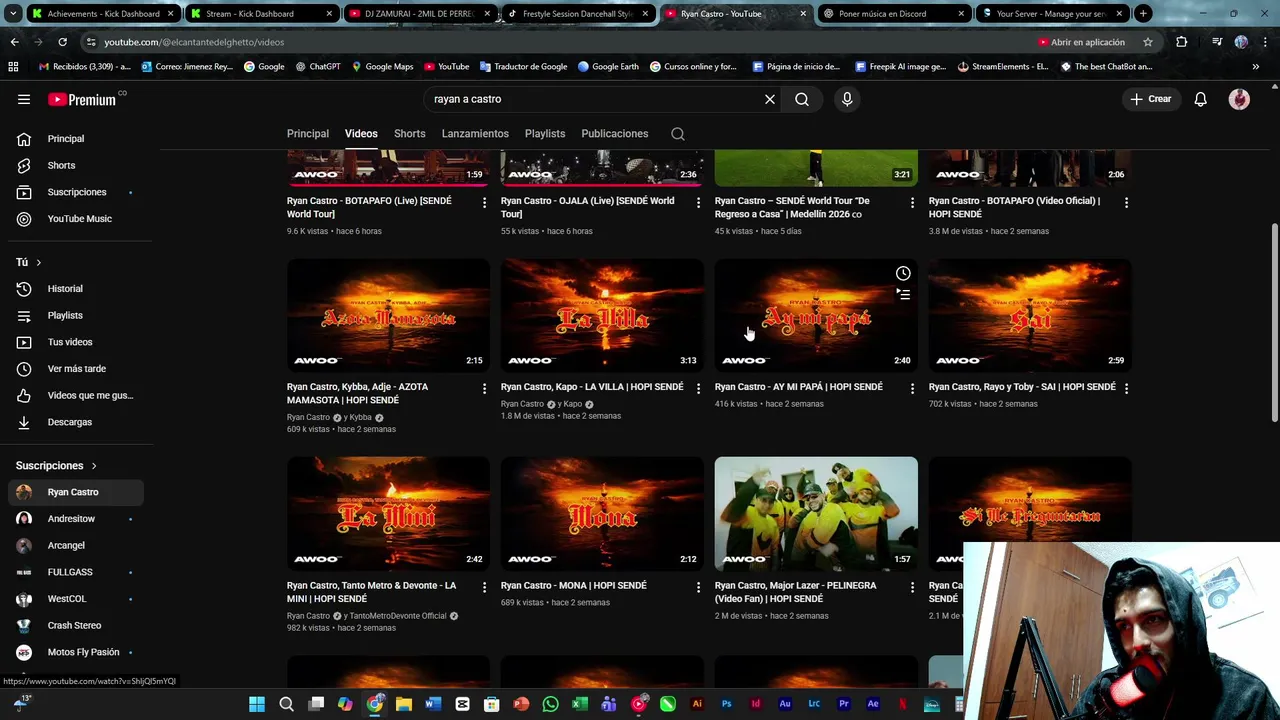Expand the Tú section chevron
Image resolution: width=1280 pixels, height=720 pixels.
[x=38, y=263]
